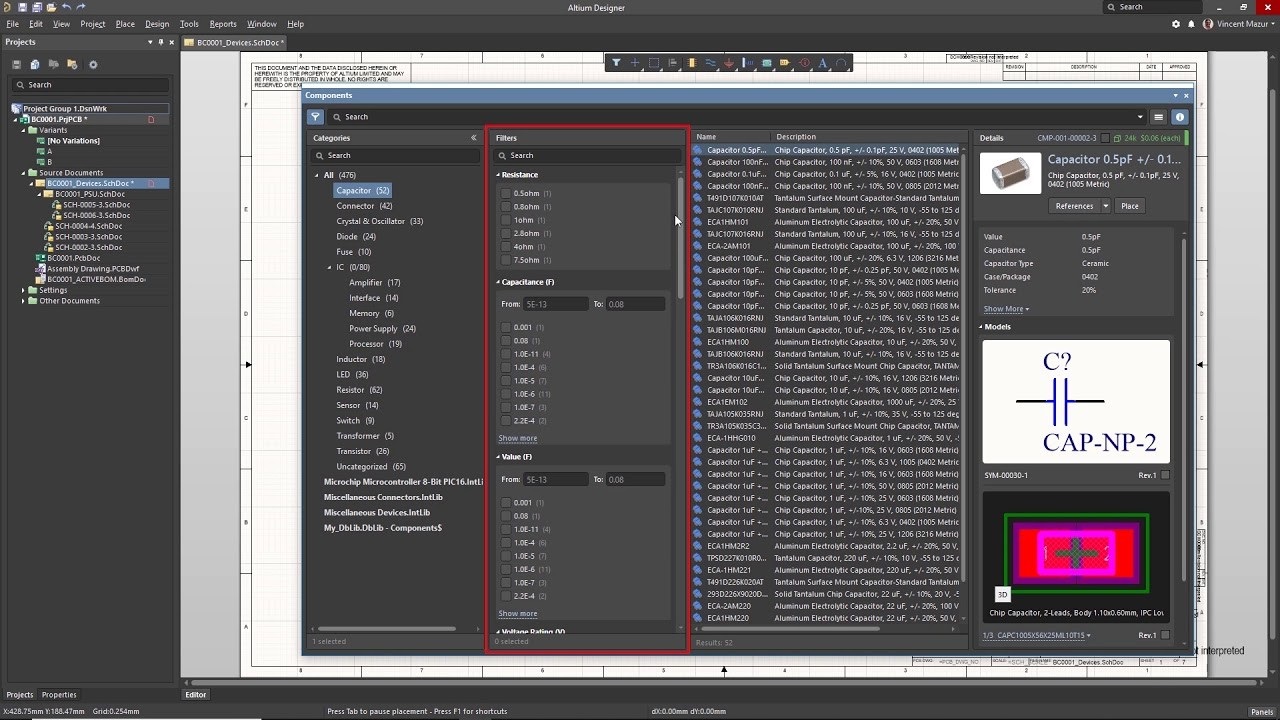Screen dimensions: 1280x720
Task: Select the arc drawing tool in the active bar
Action: [841, 63]
